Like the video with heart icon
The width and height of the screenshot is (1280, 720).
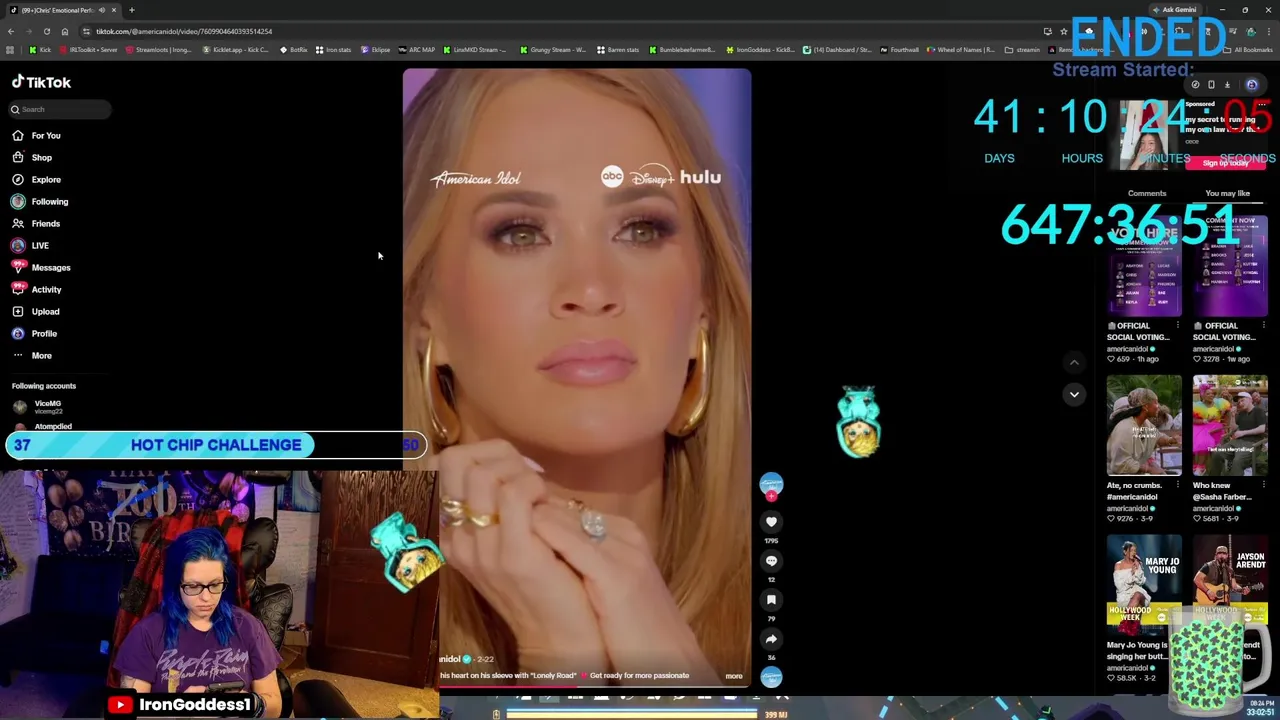click(771, 521)
